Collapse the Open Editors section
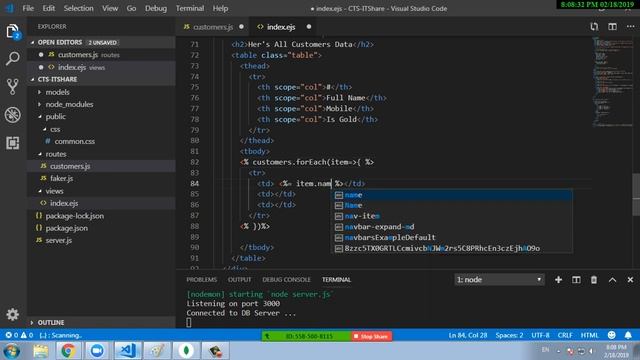 pos(102,42)
